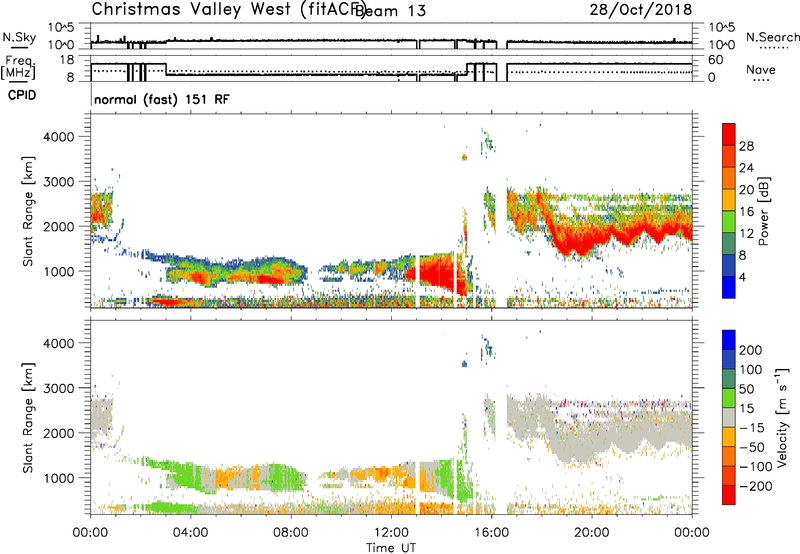Click the 'Beam 13' label

coord(391,11)
